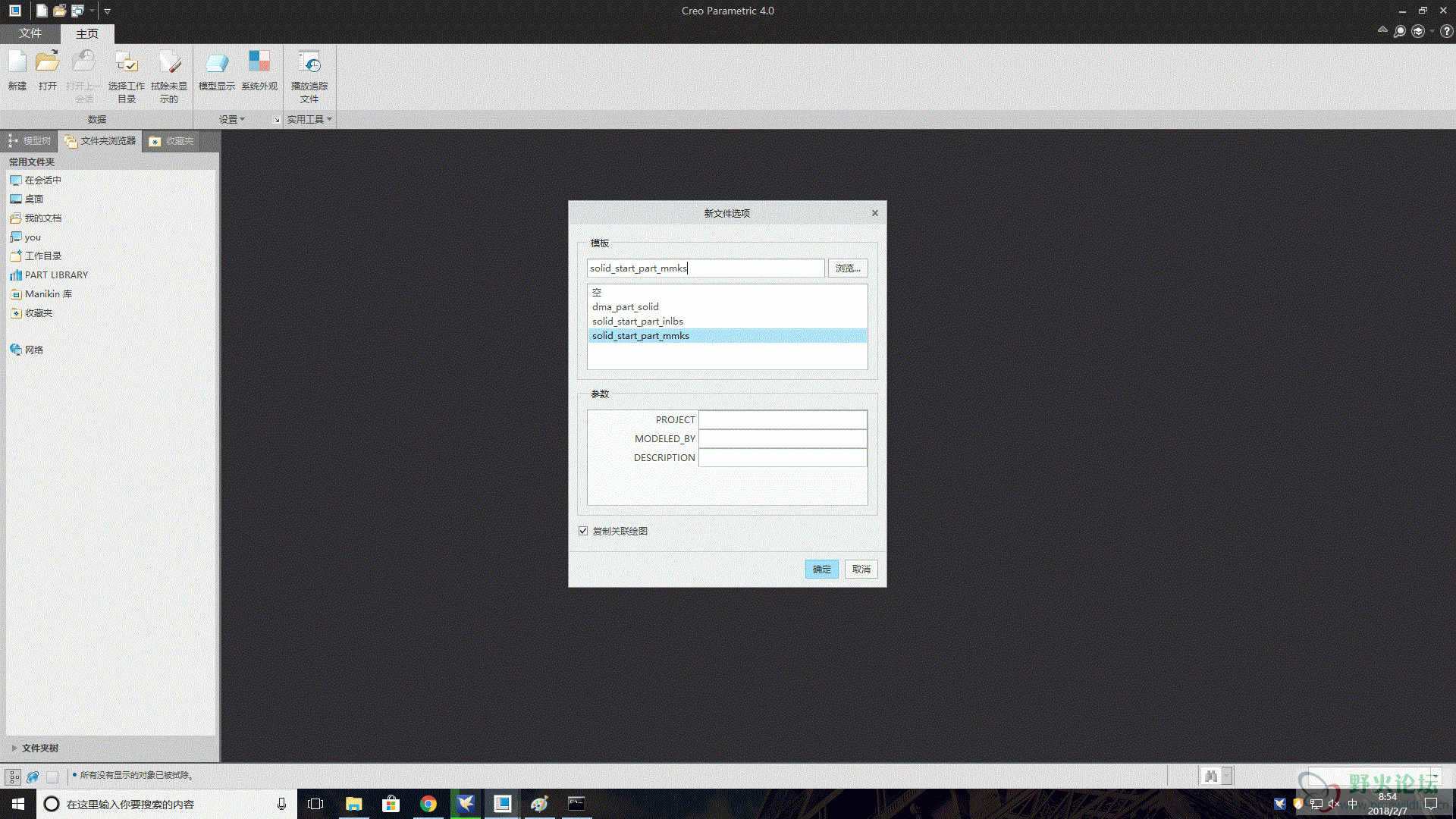Open 桌面 desktop folder in navigator
Image resolution: width=1456 pixels, height=819 pixels.
[x=27, y=199]
